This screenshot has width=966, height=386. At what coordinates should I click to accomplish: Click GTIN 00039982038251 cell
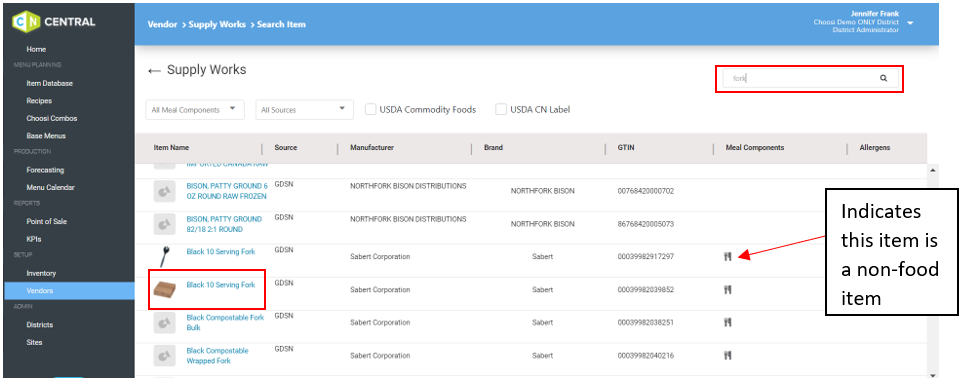click(x=646, y=322)
